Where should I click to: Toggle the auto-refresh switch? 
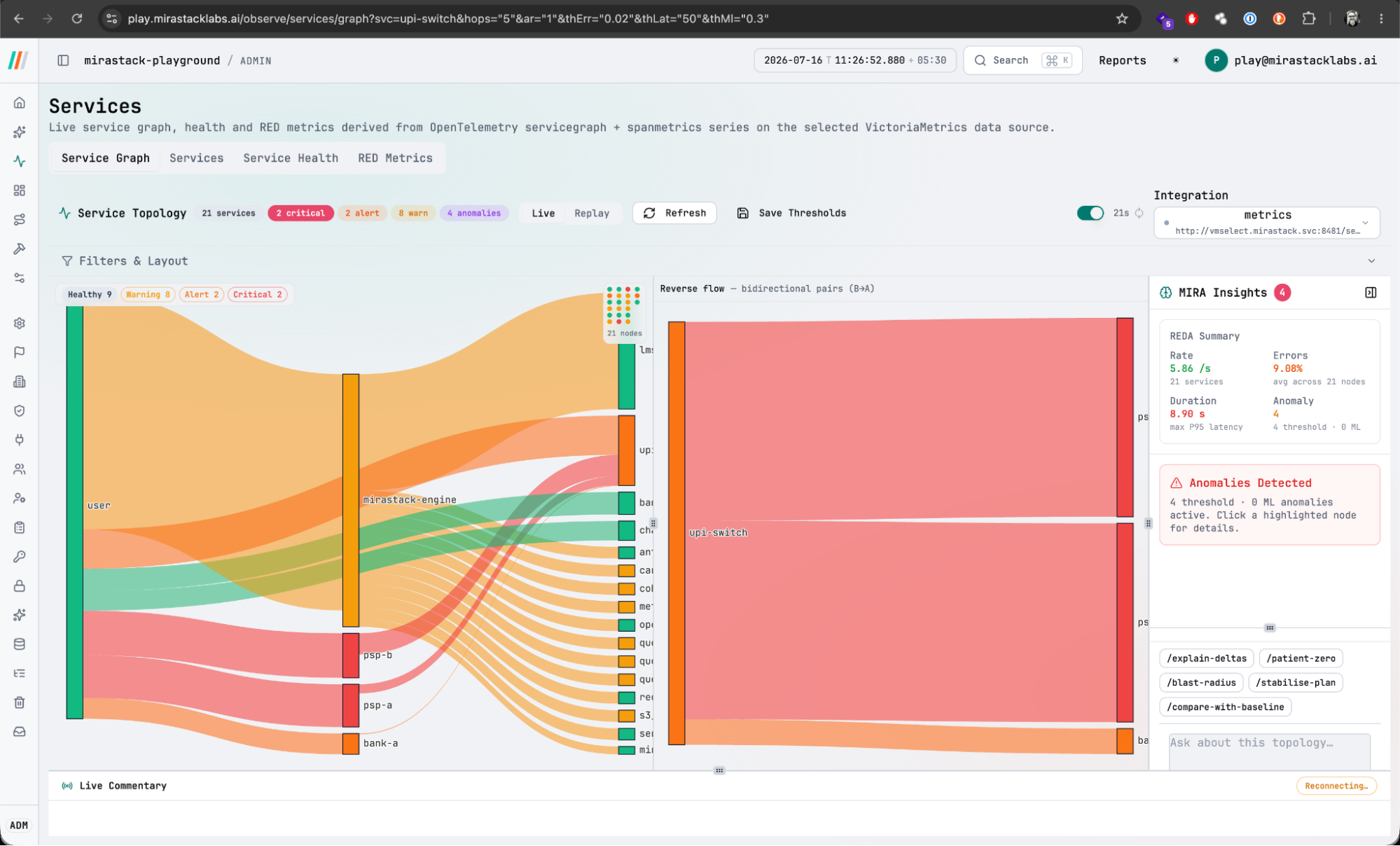[x=1090, y=213]
